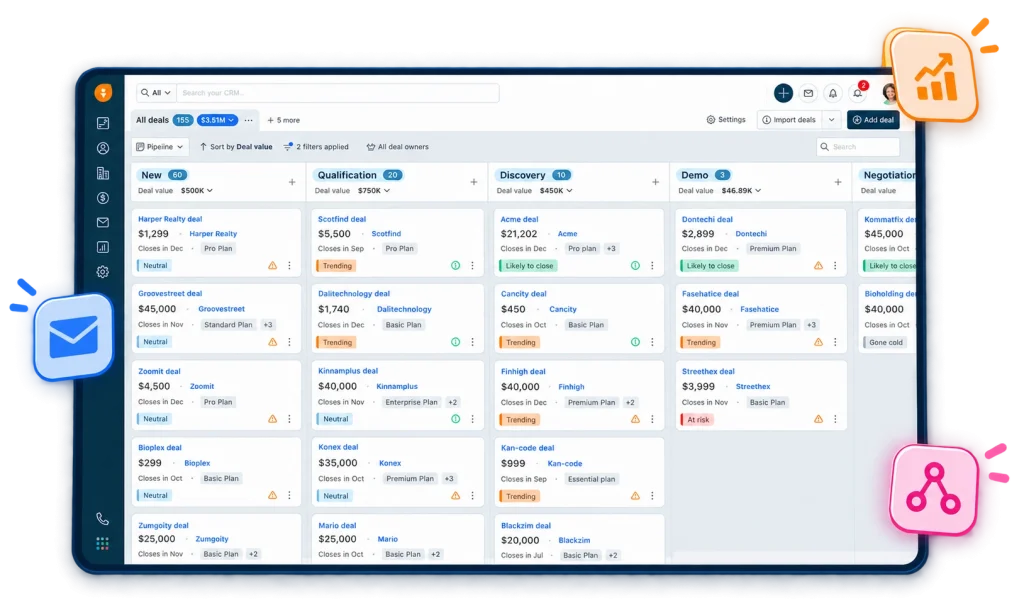This screenshot has height=608, width=1024.
Task: Open the user profile avatar
Action: pos(888,93)
